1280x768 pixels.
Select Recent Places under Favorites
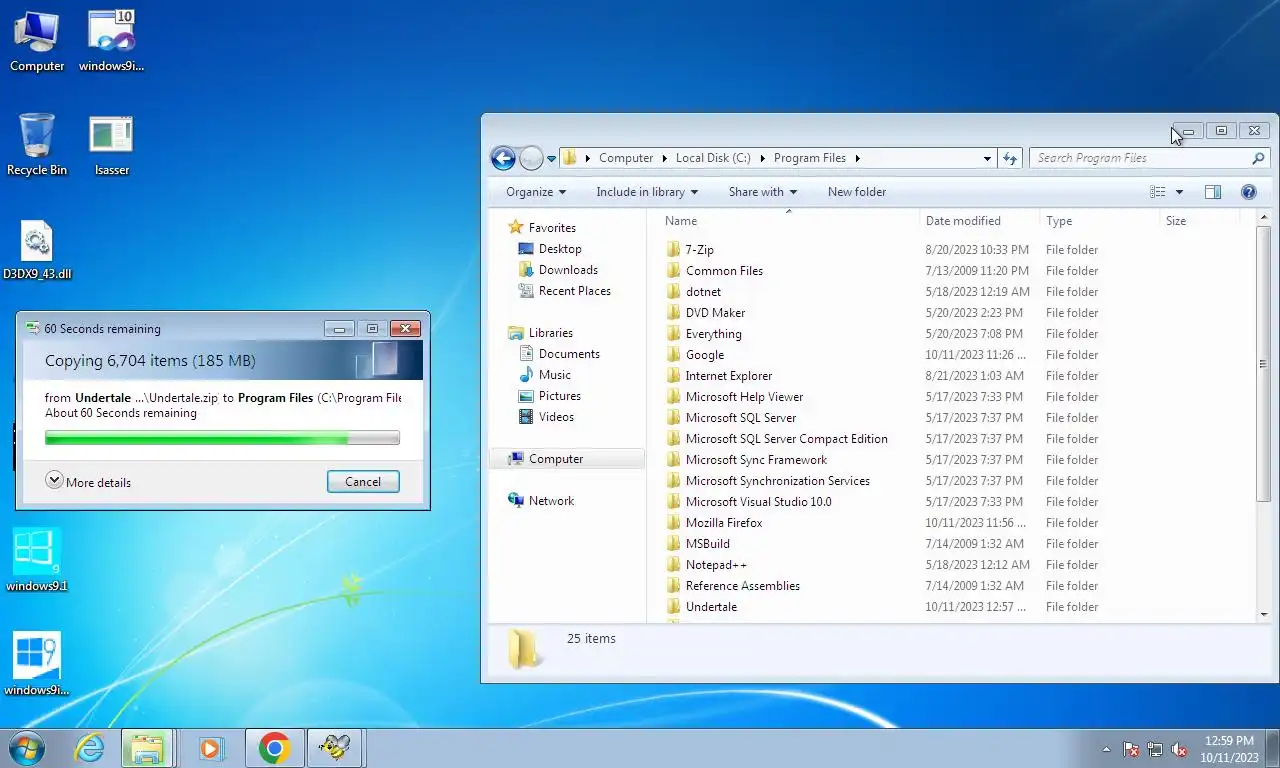pos(574,290)
